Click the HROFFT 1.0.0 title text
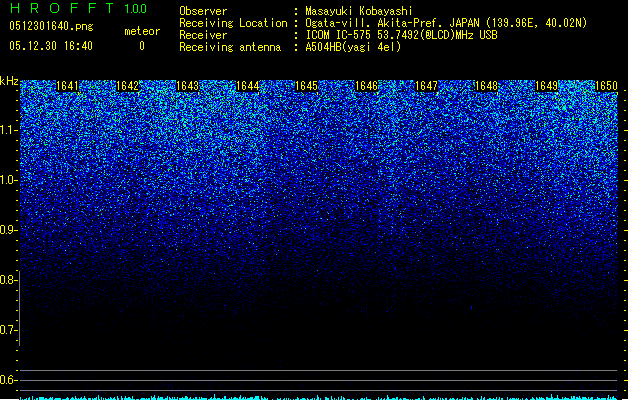 coord(79,8)
